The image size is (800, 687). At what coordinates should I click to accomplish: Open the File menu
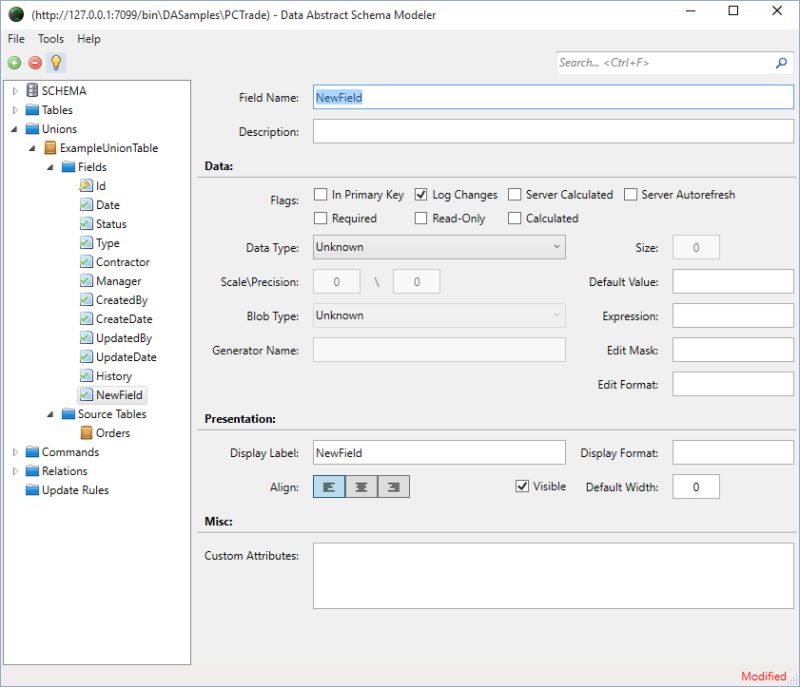(x=16, y=39)
